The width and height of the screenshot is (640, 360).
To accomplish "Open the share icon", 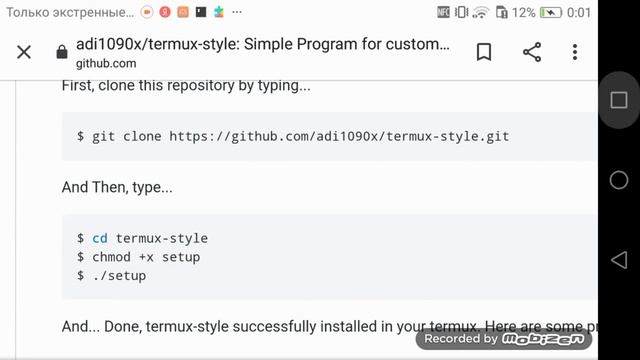I will pyautogui.click(x=532, y=52).
